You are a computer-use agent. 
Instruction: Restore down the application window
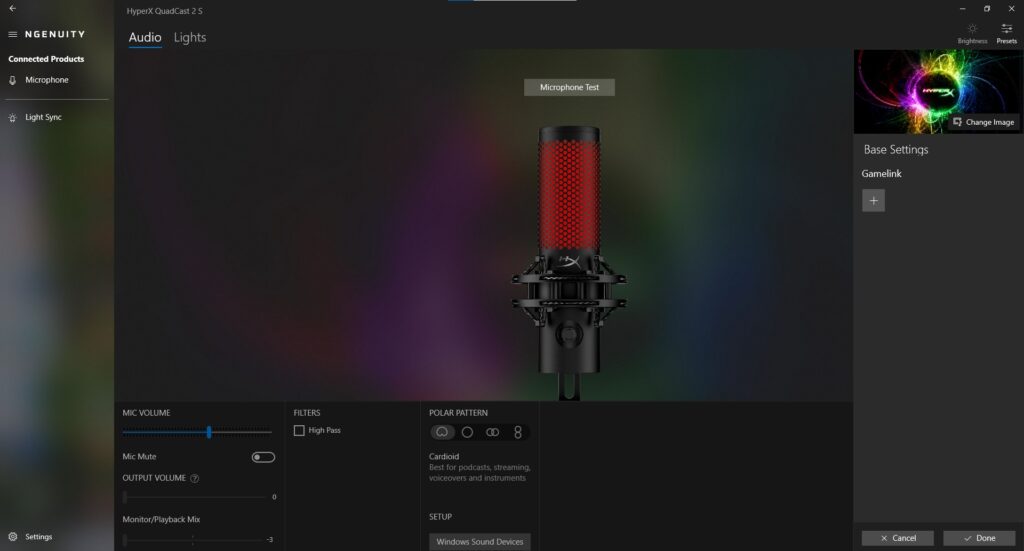tap(987, 8)
